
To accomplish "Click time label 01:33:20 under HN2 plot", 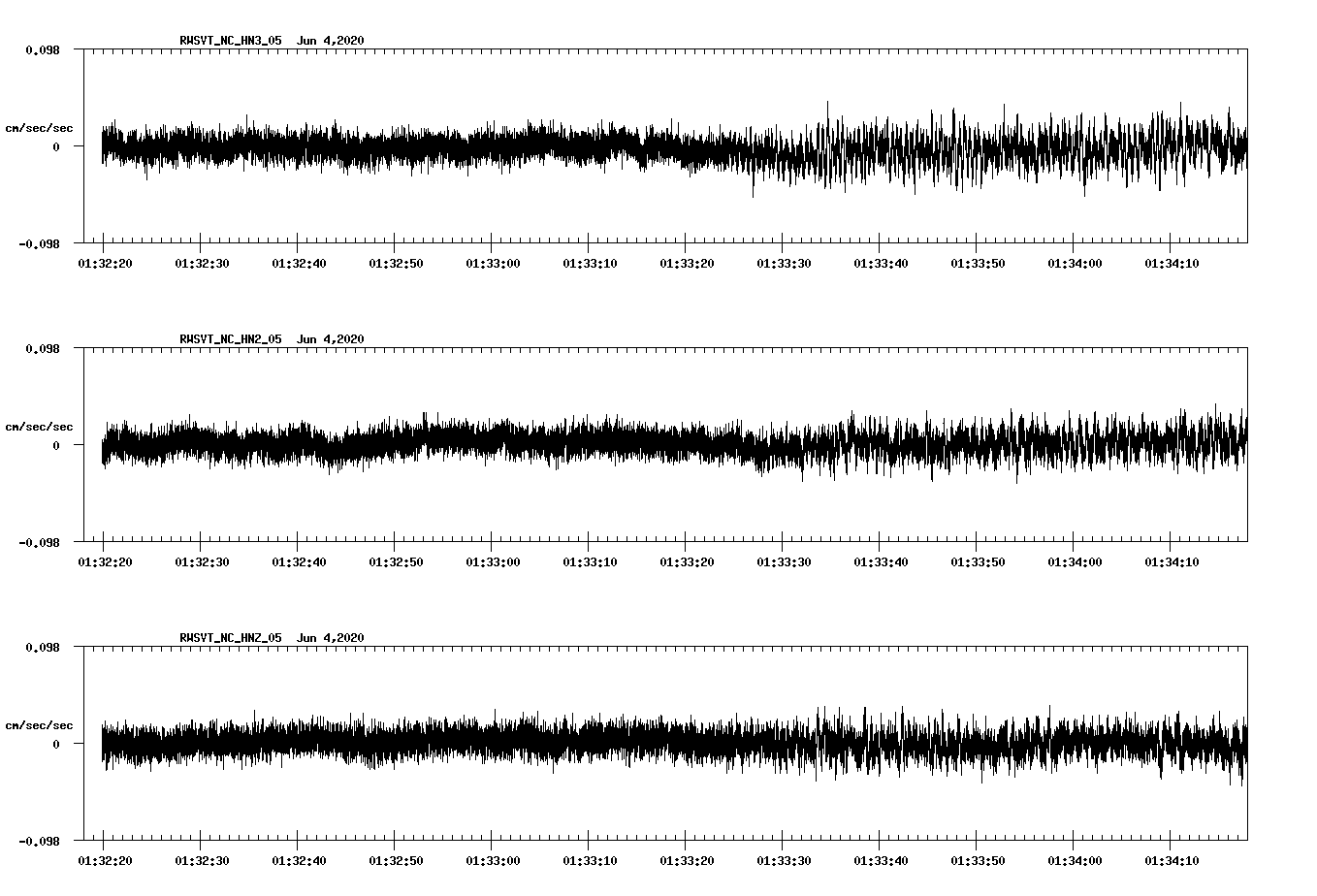I will pos(687,562).
